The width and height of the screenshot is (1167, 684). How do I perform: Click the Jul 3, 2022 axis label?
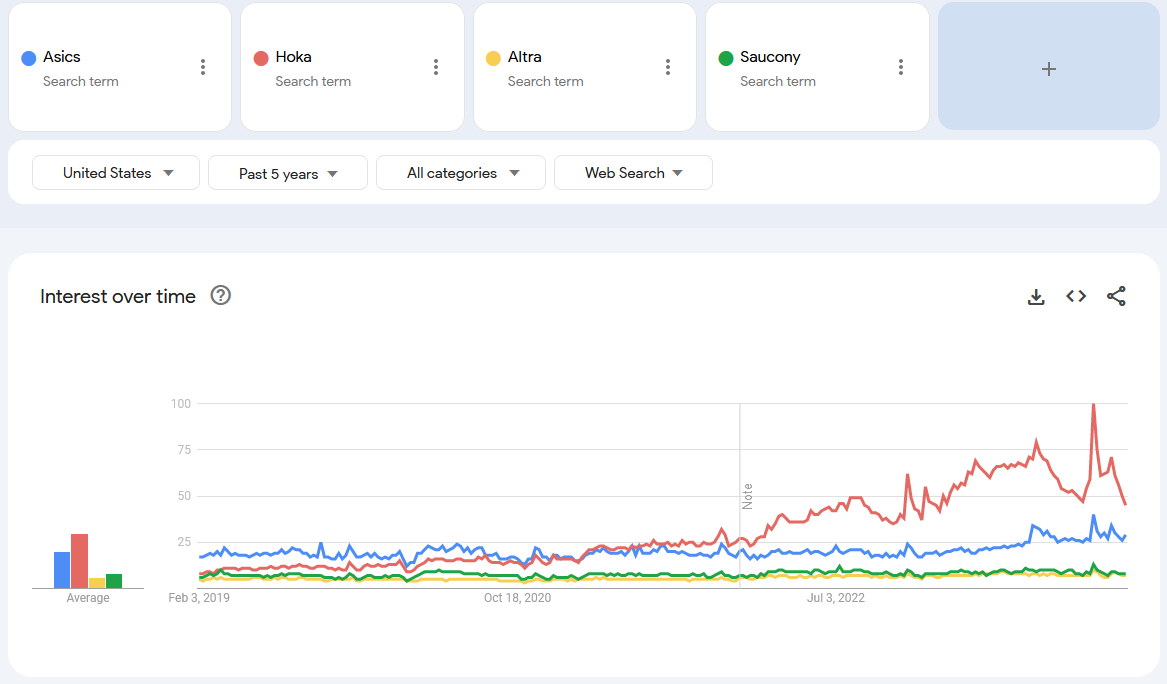tap(836, 598)
